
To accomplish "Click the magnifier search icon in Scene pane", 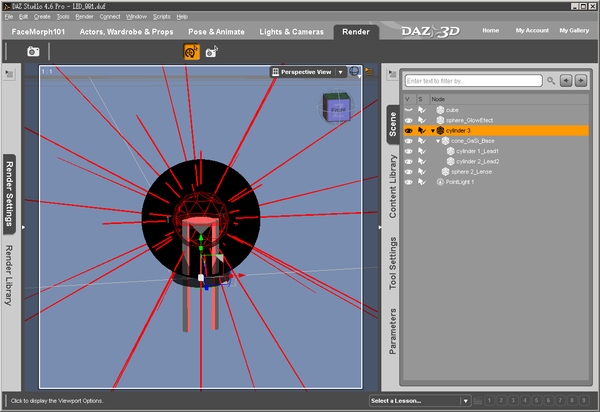I will click(x=551, y=81).
